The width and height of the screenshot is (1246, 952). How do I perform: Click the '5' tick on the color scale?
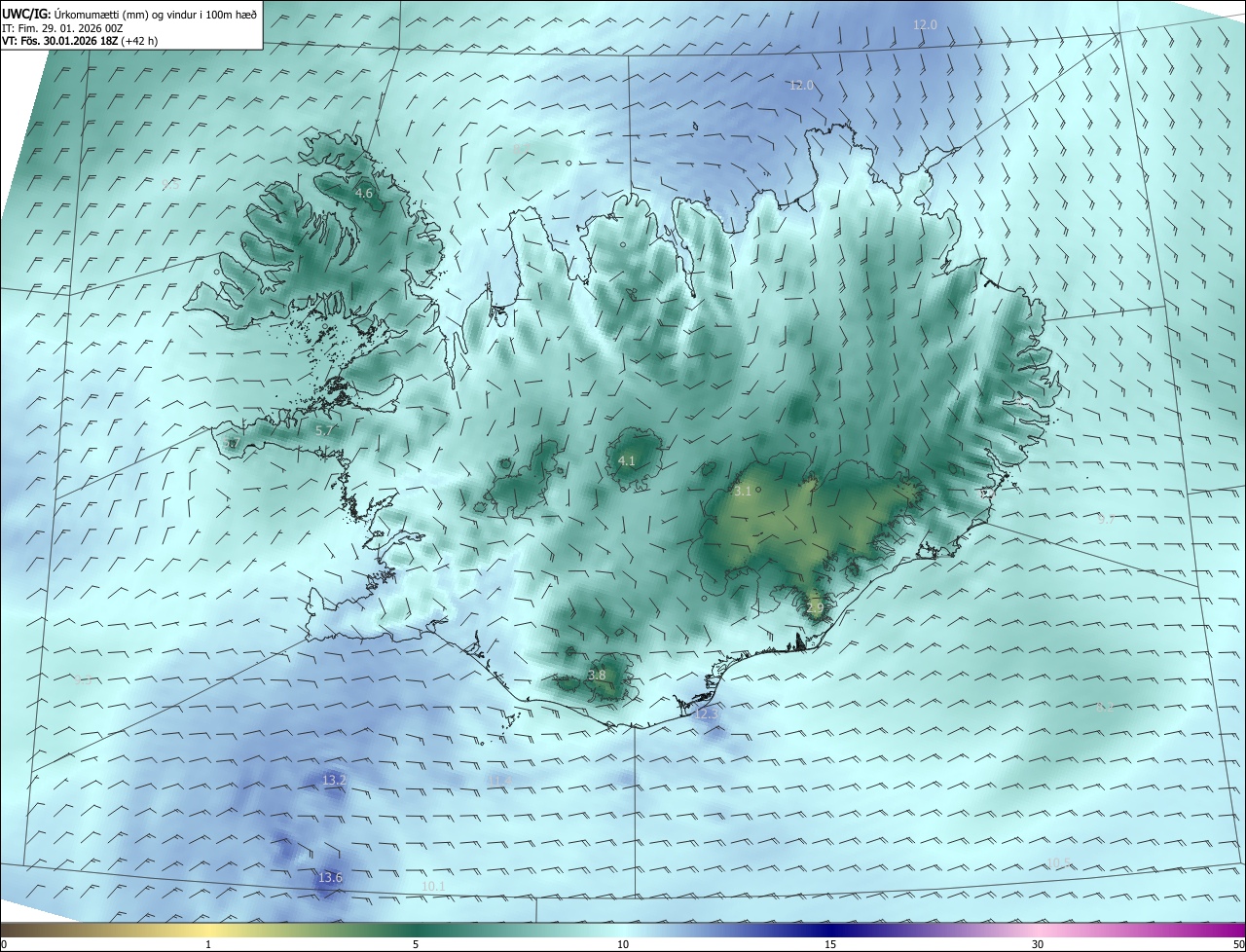(416, 944)
